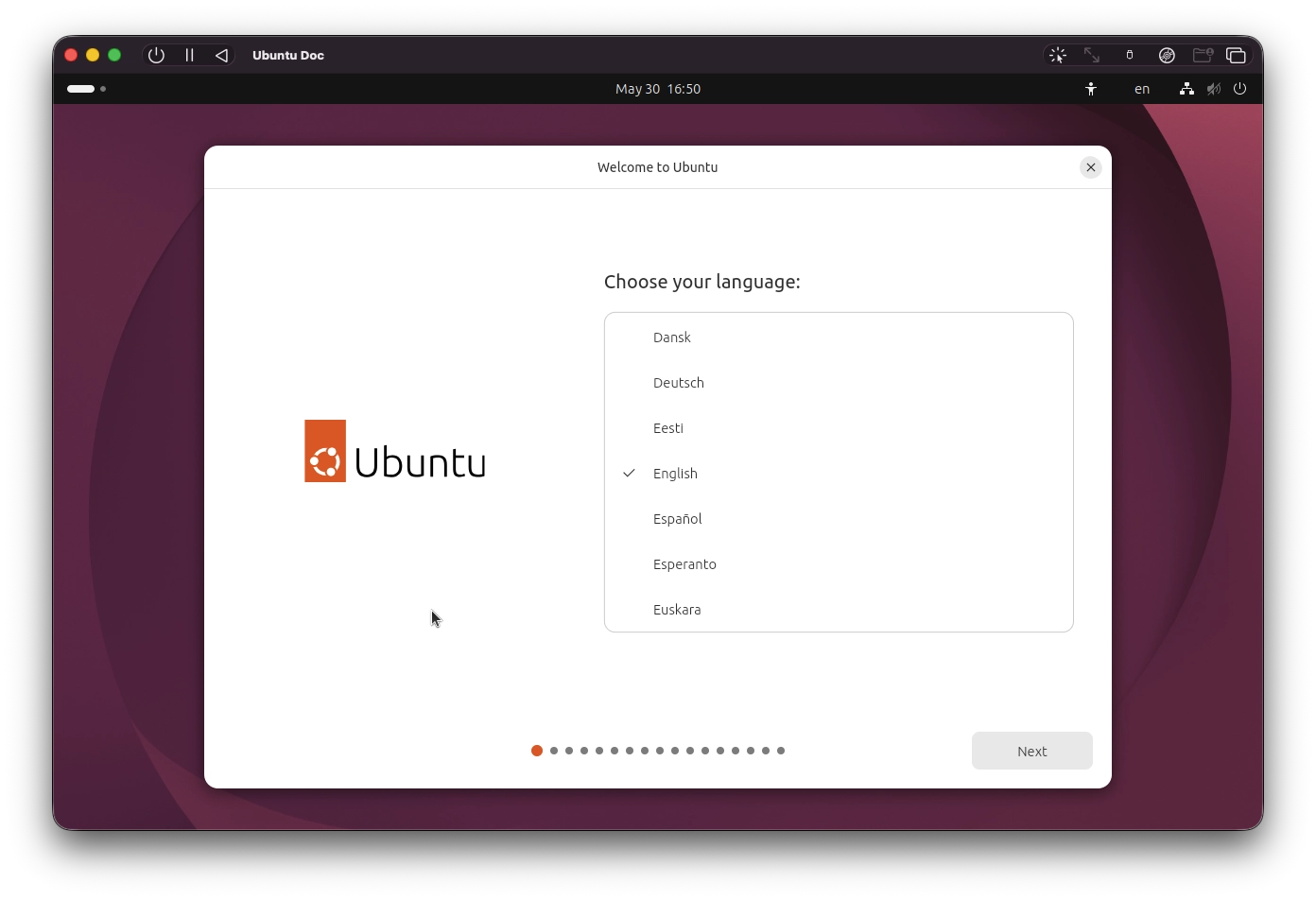1316x900 pixels.
Task: Pause the Ubuntu Doc virtual machine
Action: click(x=189, y=55)
